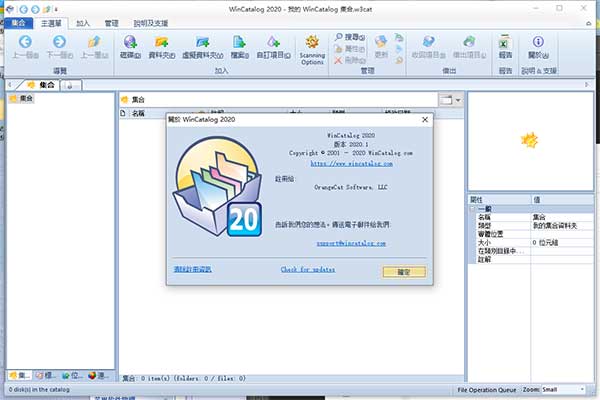The height and width of the screenshot is (400, 600).
Task: Click Check for updates link
Action: click(308, 269)
